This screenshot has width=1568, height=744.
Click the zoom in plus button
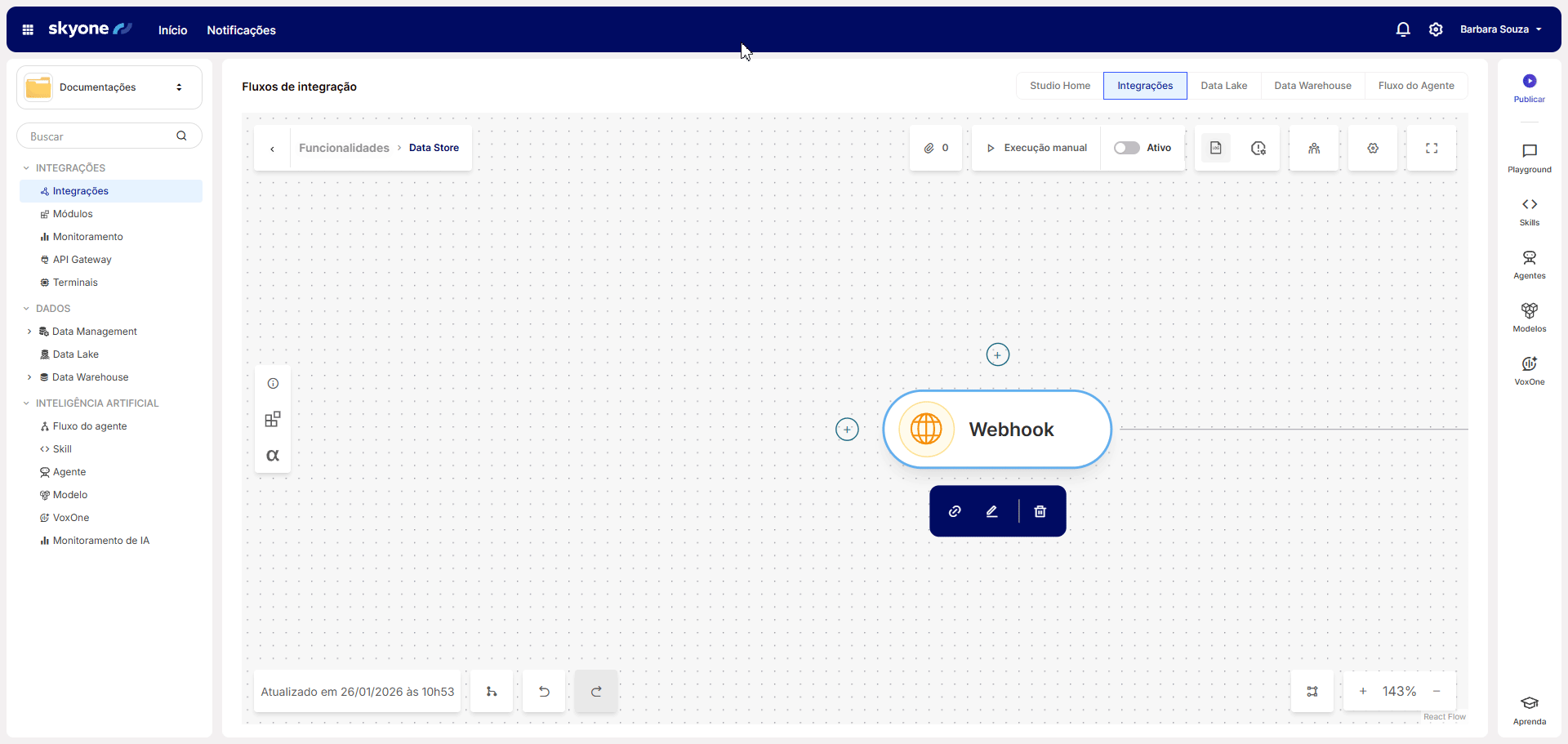[x=1362, y=692]
